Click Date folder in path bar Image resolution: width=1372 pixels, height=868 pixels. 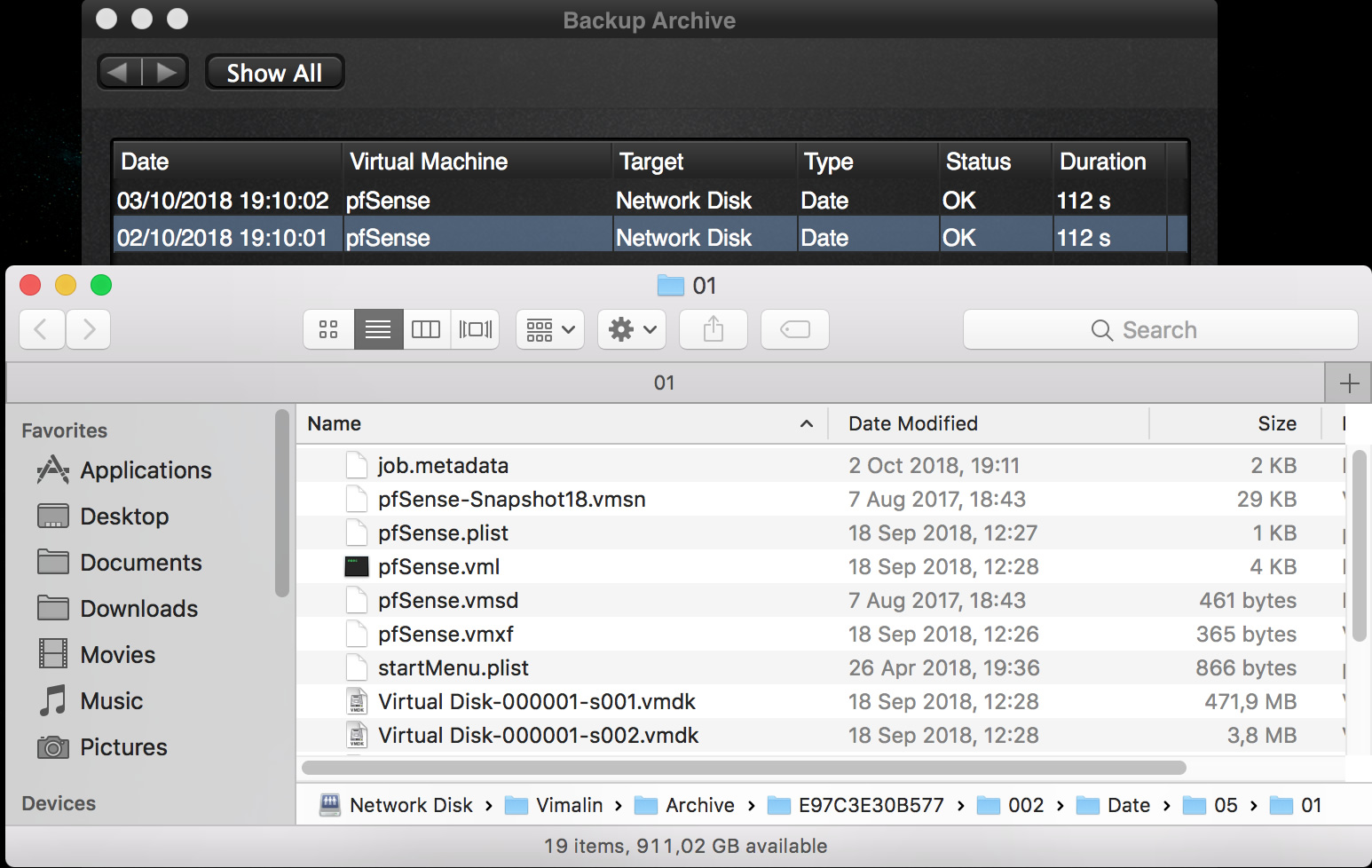point(1114,805)
